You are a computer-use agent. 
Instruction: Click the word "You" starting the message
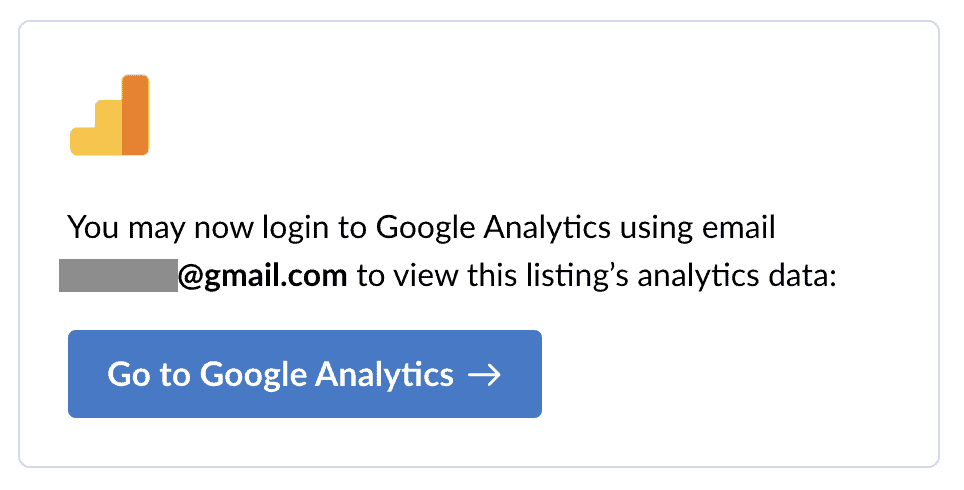[x=93, y=227]
